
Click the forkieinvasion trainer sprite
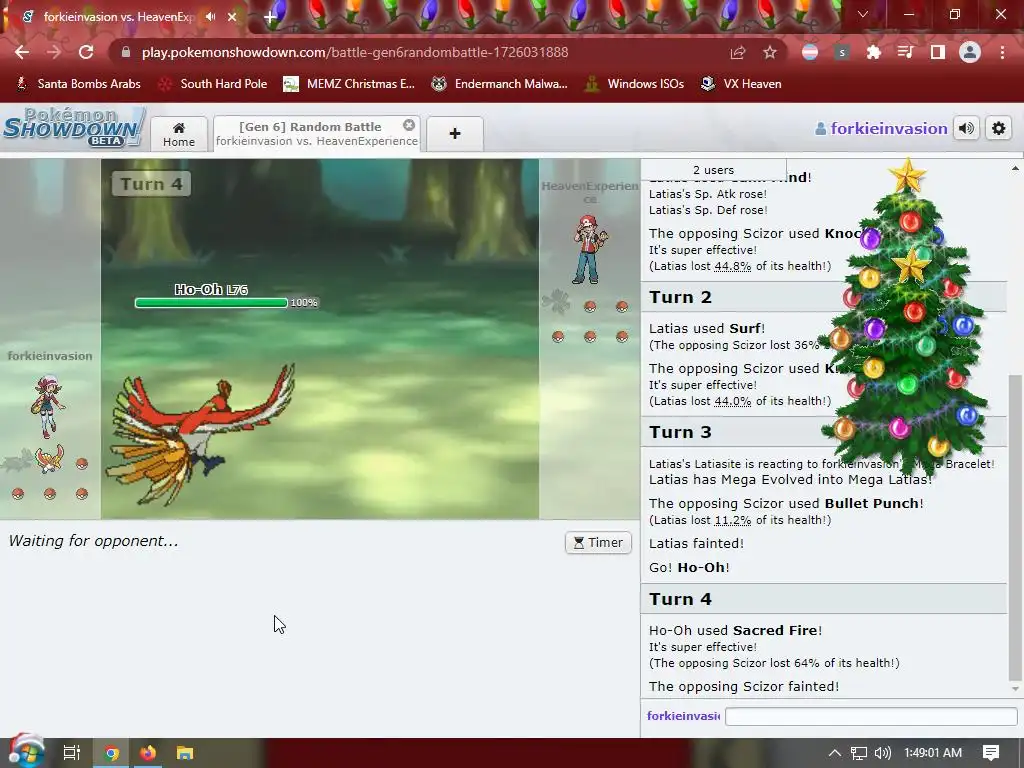pyautogui.click(x=48, y=406)
